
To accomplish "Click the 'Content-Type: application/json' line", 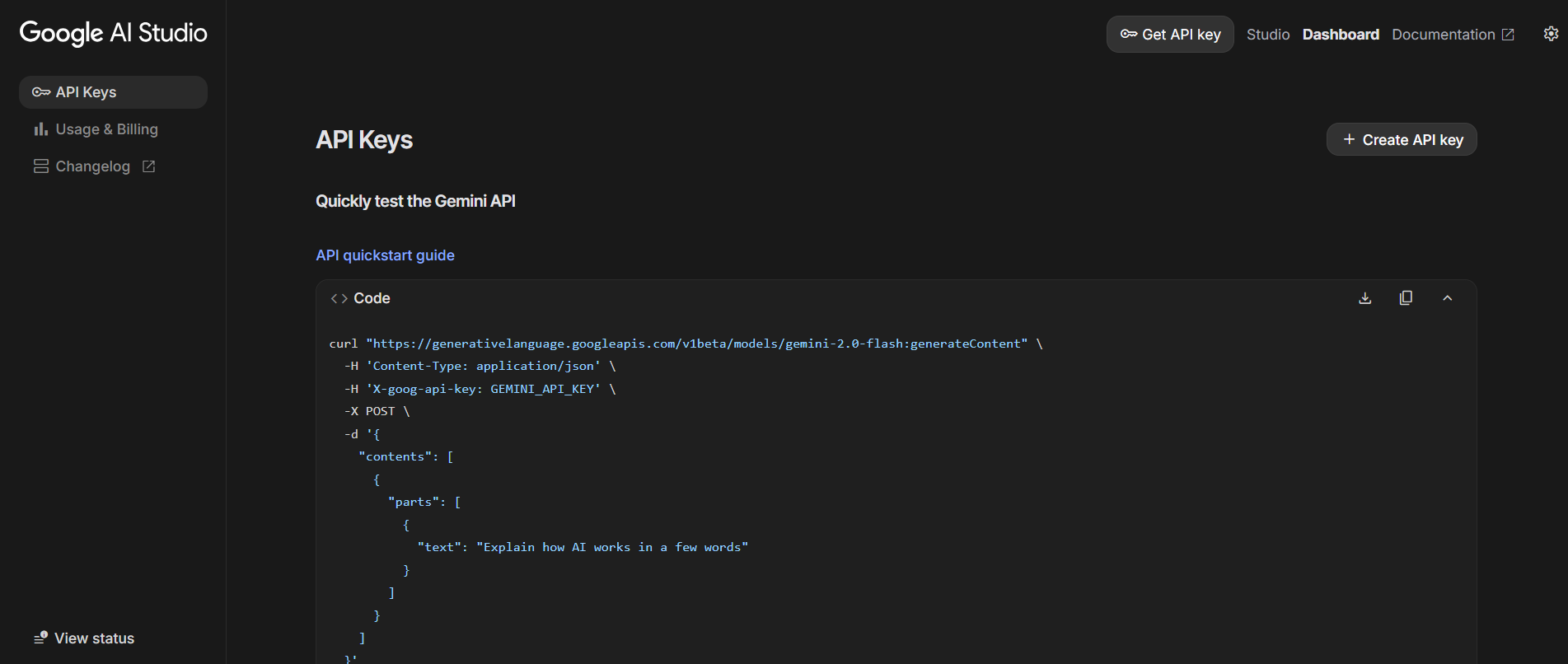I will pos(480,366).
